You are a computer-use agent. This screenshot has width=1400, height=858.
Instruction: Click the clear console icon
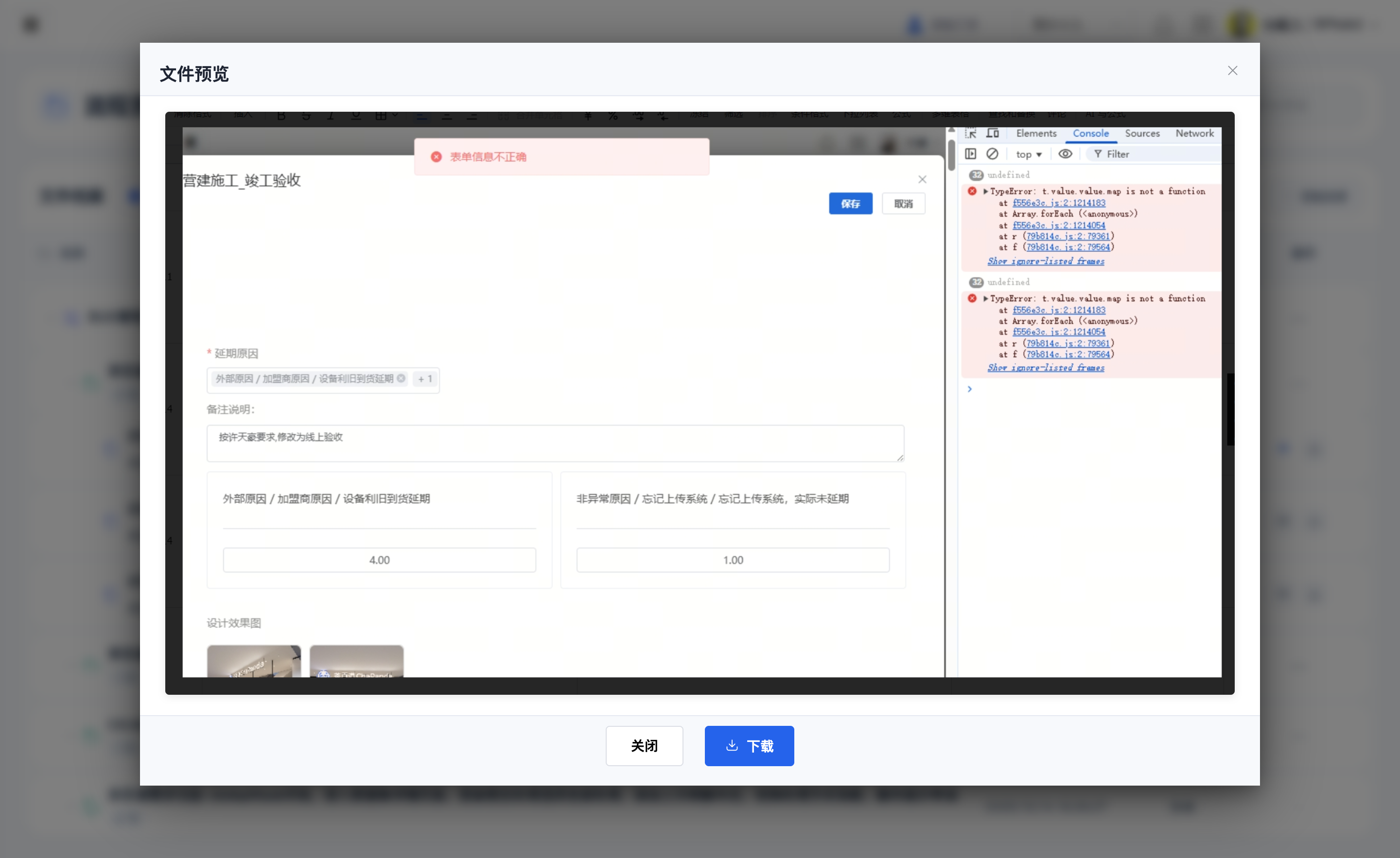point(992,154)
